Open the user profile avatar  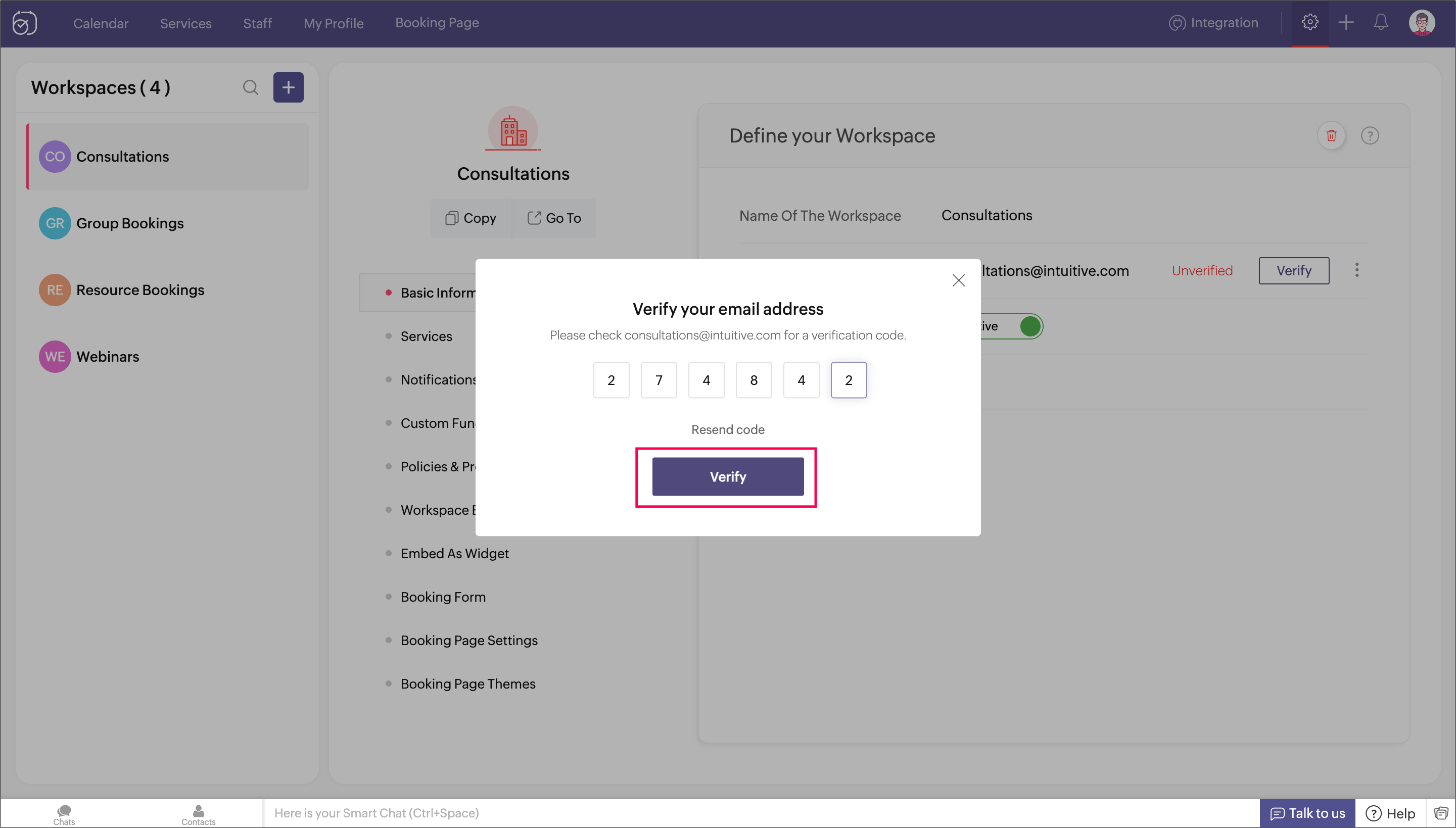[x=1421, y=23]
